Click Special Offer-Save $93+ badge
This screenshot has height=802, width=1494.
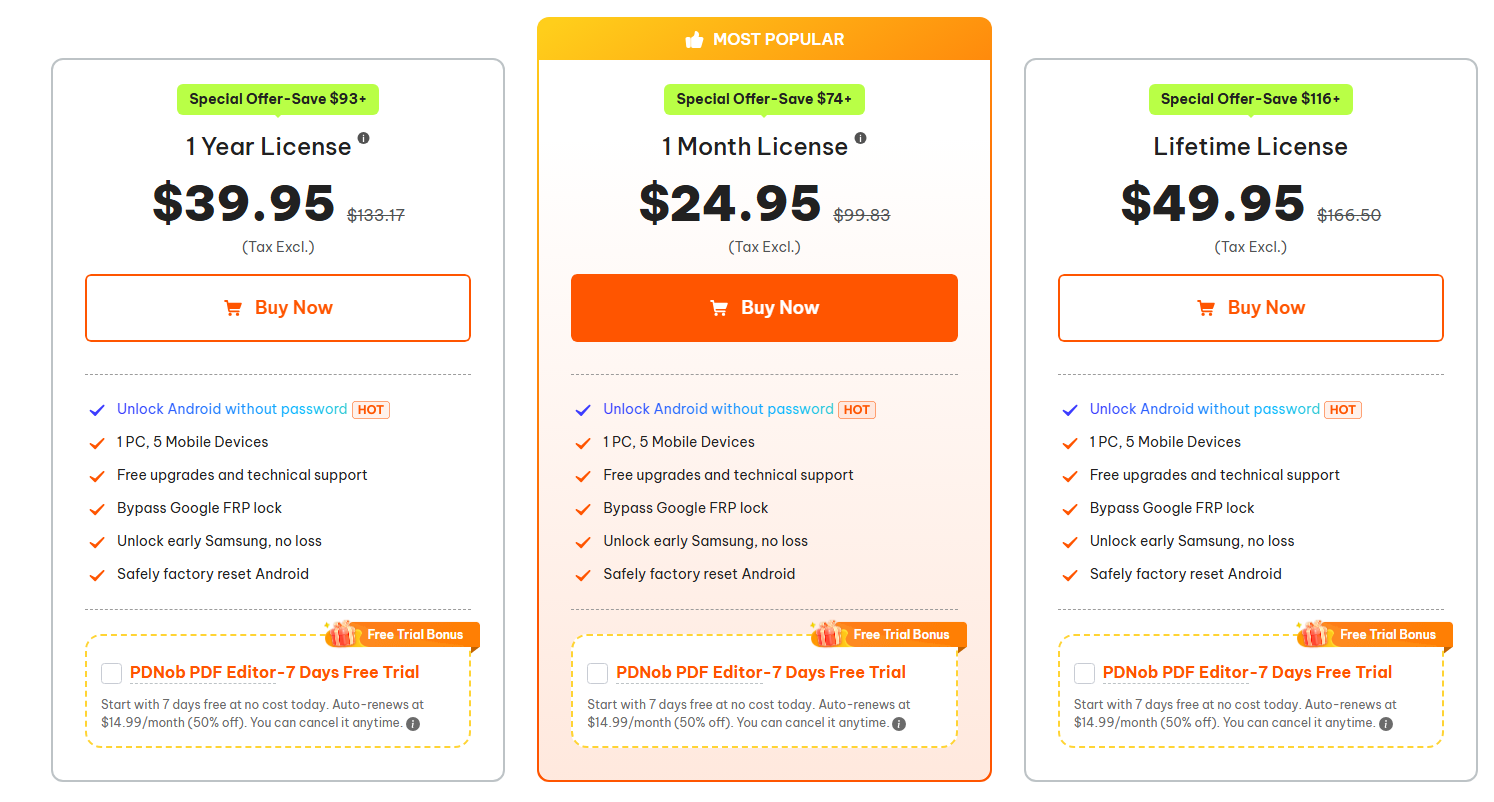[x=278, y=99]
